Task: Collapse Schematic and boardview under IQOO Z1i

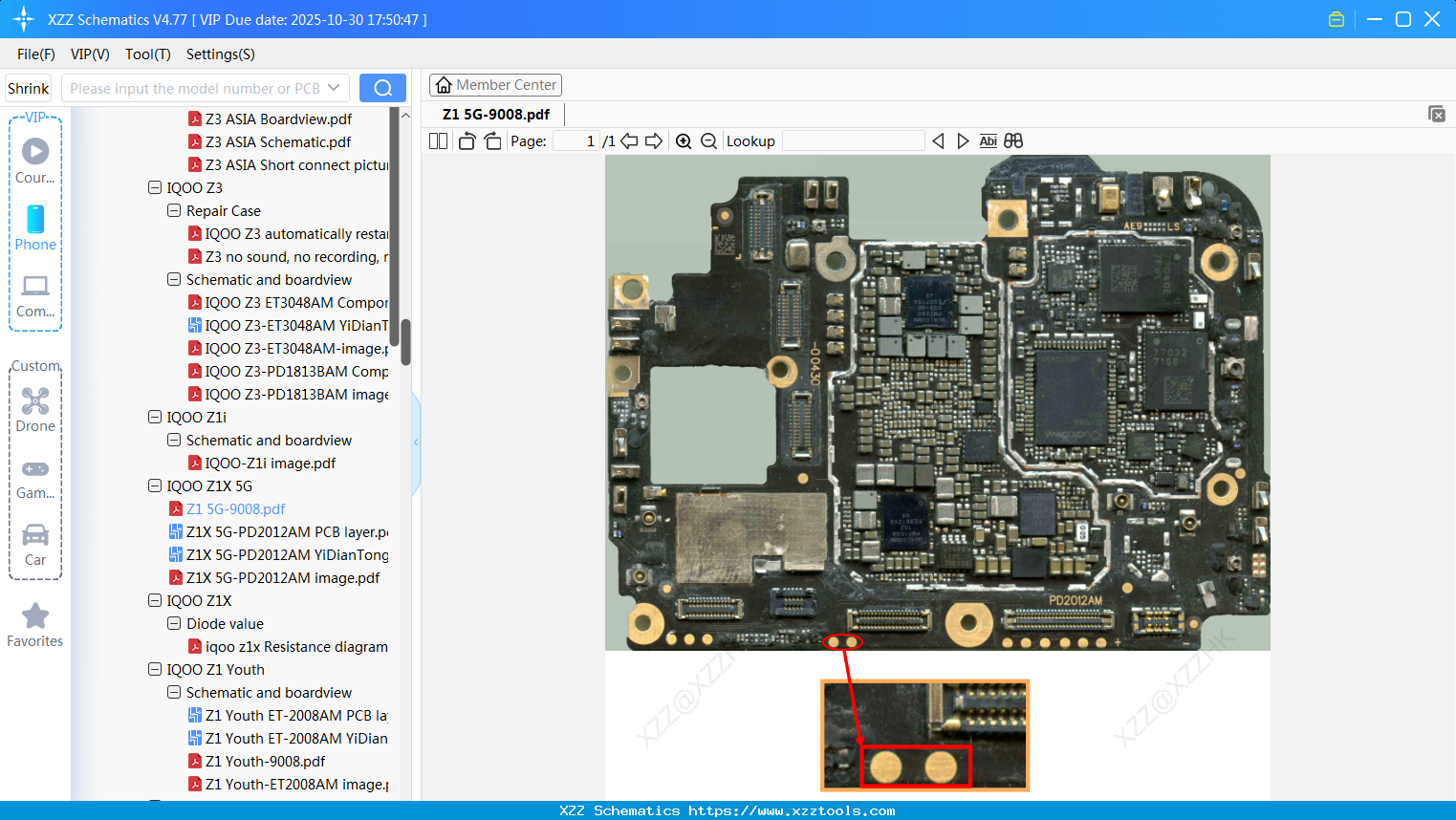Action: pos(174,440)
